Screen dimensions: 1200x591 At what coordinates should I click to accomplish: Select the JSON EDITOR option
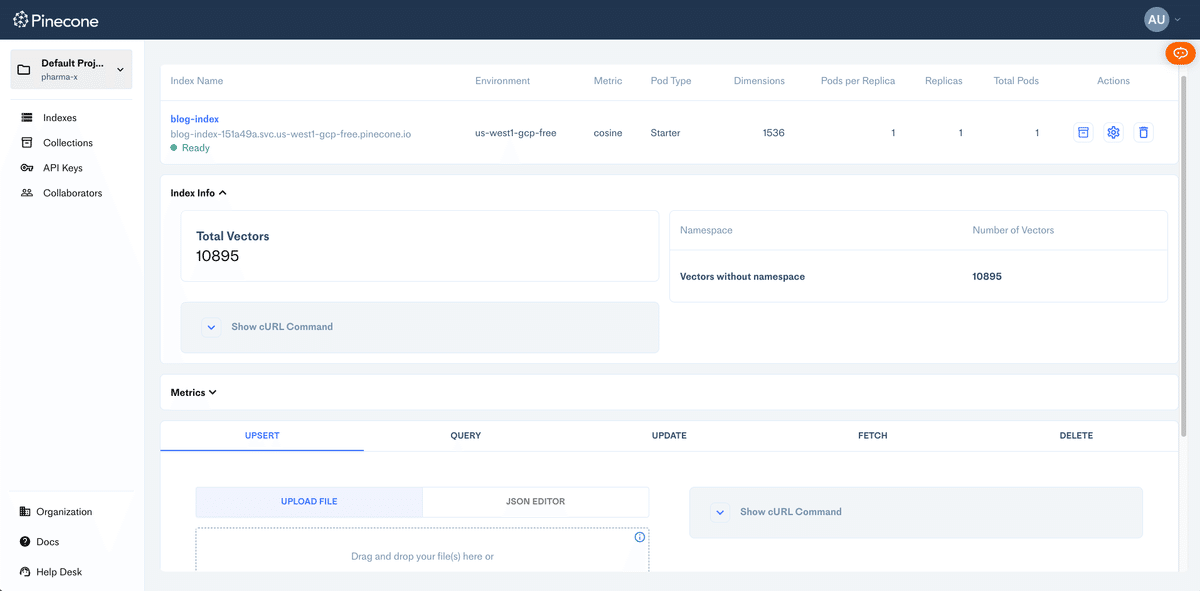[536, 502]
